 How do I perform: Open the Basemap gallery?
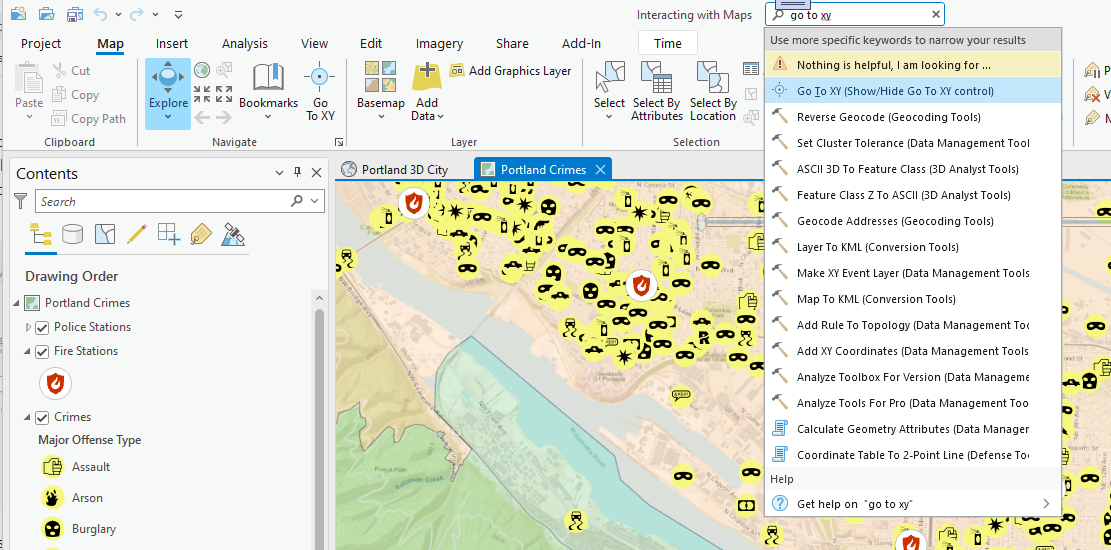[x=380, y=92]
